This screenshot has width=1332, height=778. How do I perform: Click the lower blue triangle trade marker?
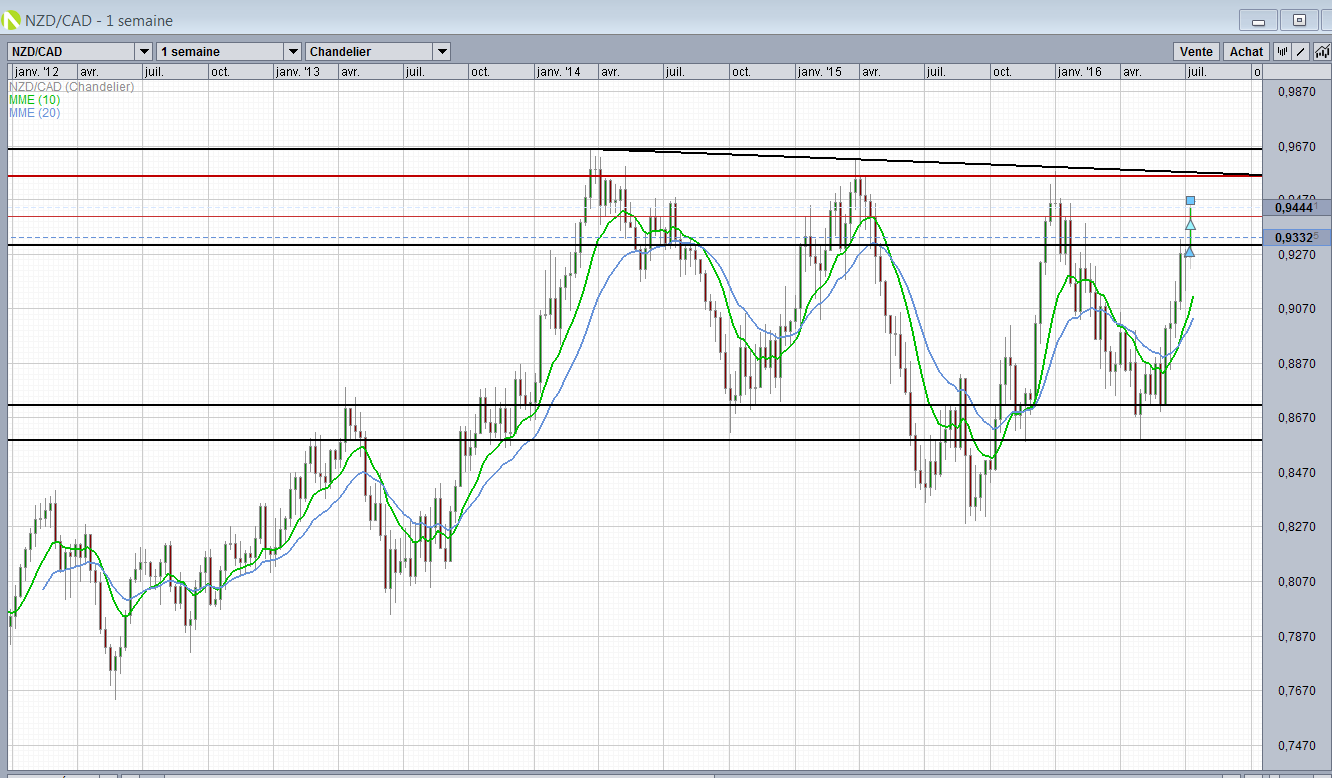tap(1189, 250)
